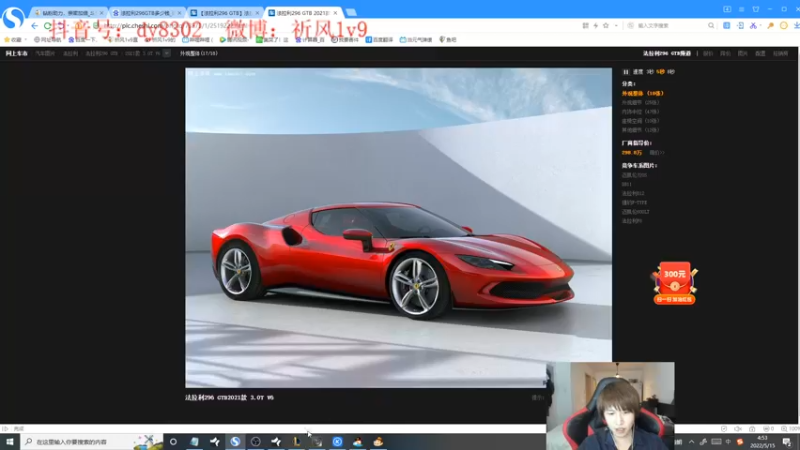Open the grid apps icon in address bar
800x450 pixels.
tap(585, 26)
